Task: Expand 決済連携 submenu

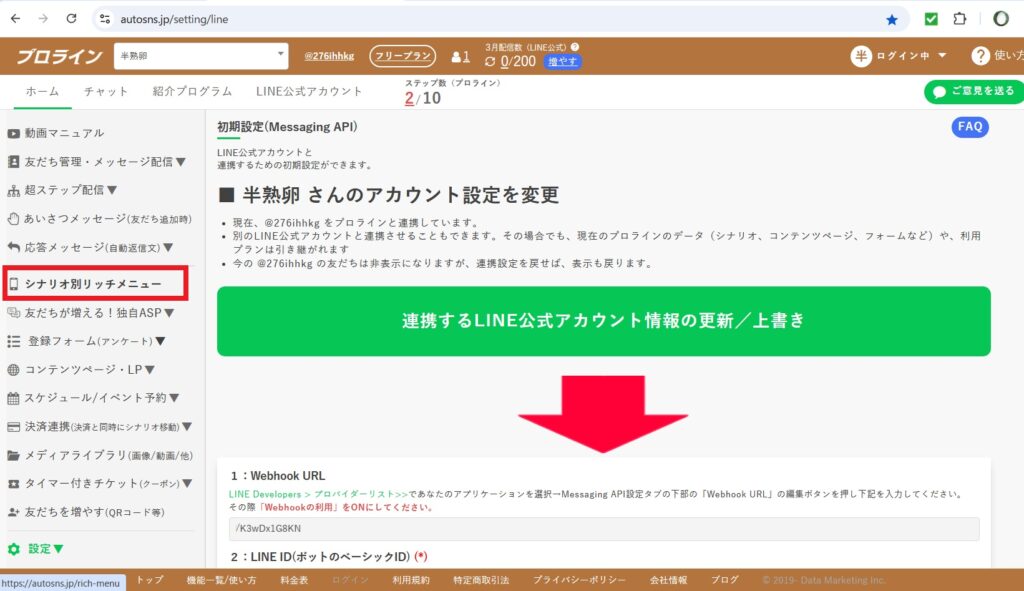Action: tap(187, 426)
